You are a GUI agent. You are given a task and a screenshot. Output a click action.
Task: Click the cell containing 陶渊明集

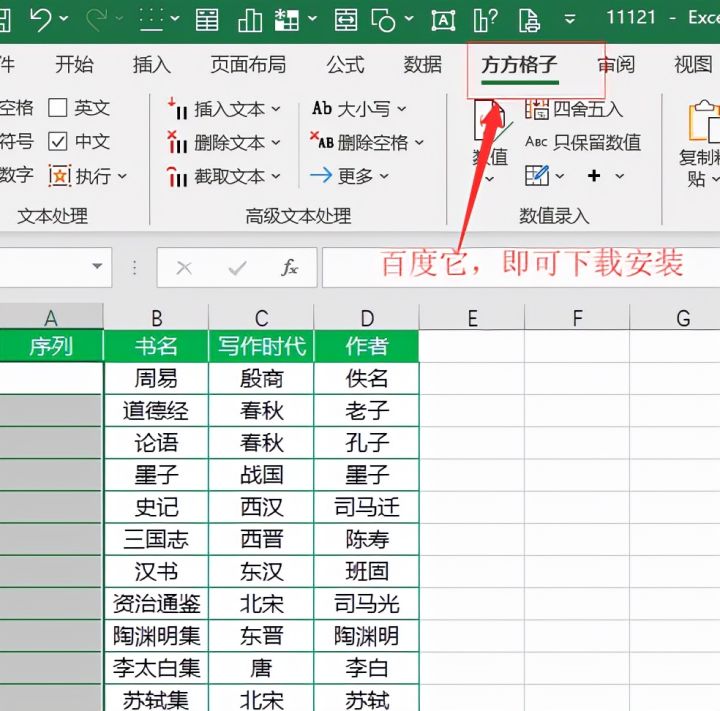[x=156, y=636]
